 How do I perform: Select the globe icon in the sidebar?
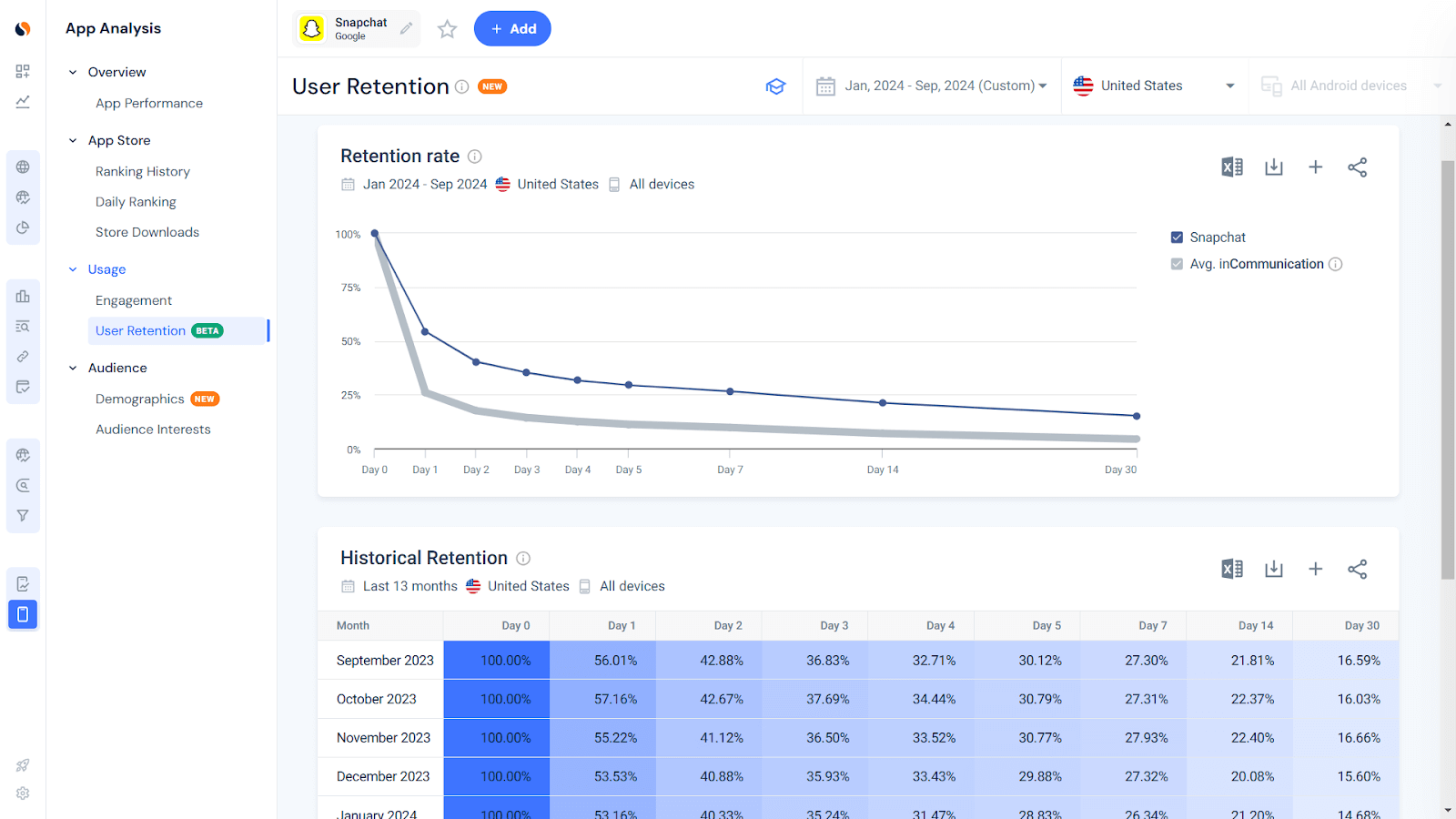(23, 167)
